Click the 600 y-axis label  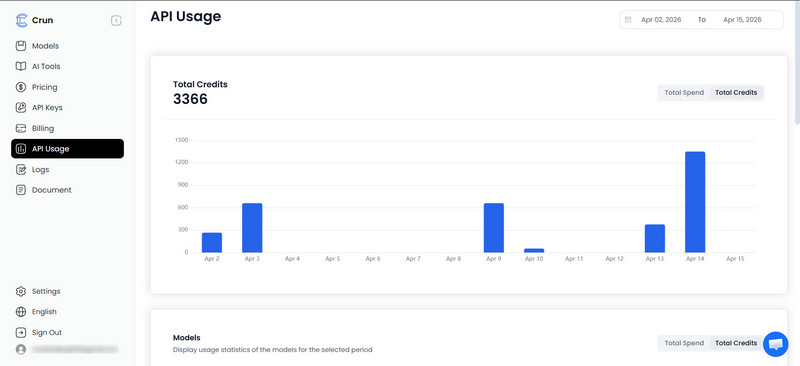[x=183, y=207]
